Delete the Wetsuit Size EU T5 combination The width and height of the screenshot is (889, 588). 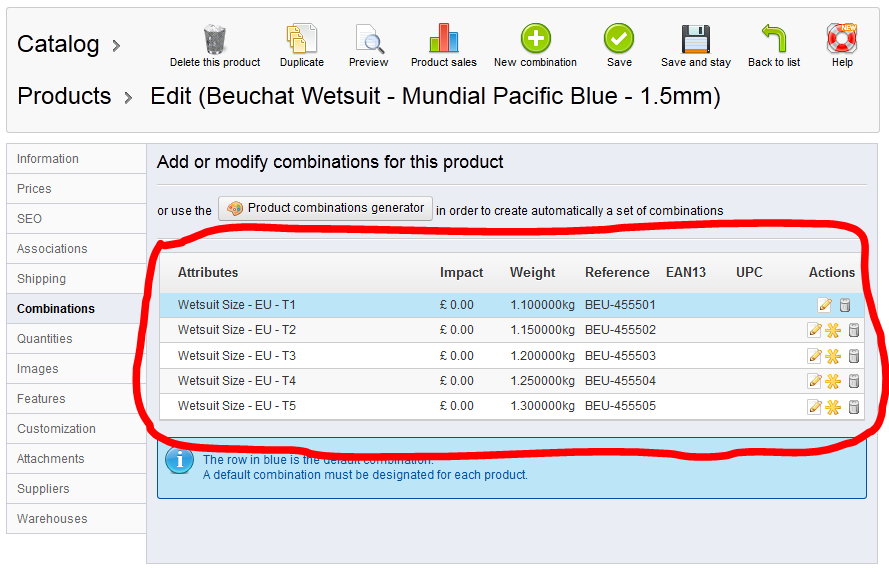[x=854, y=407]
